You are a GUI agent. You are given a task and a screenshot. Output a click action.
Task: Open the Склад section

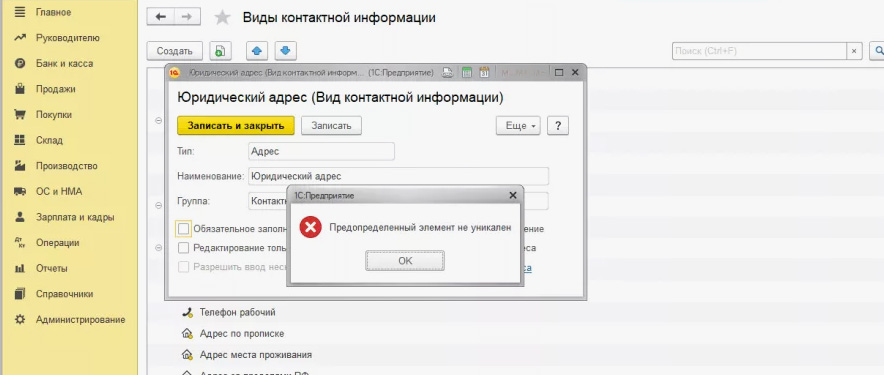pos(49,140)
